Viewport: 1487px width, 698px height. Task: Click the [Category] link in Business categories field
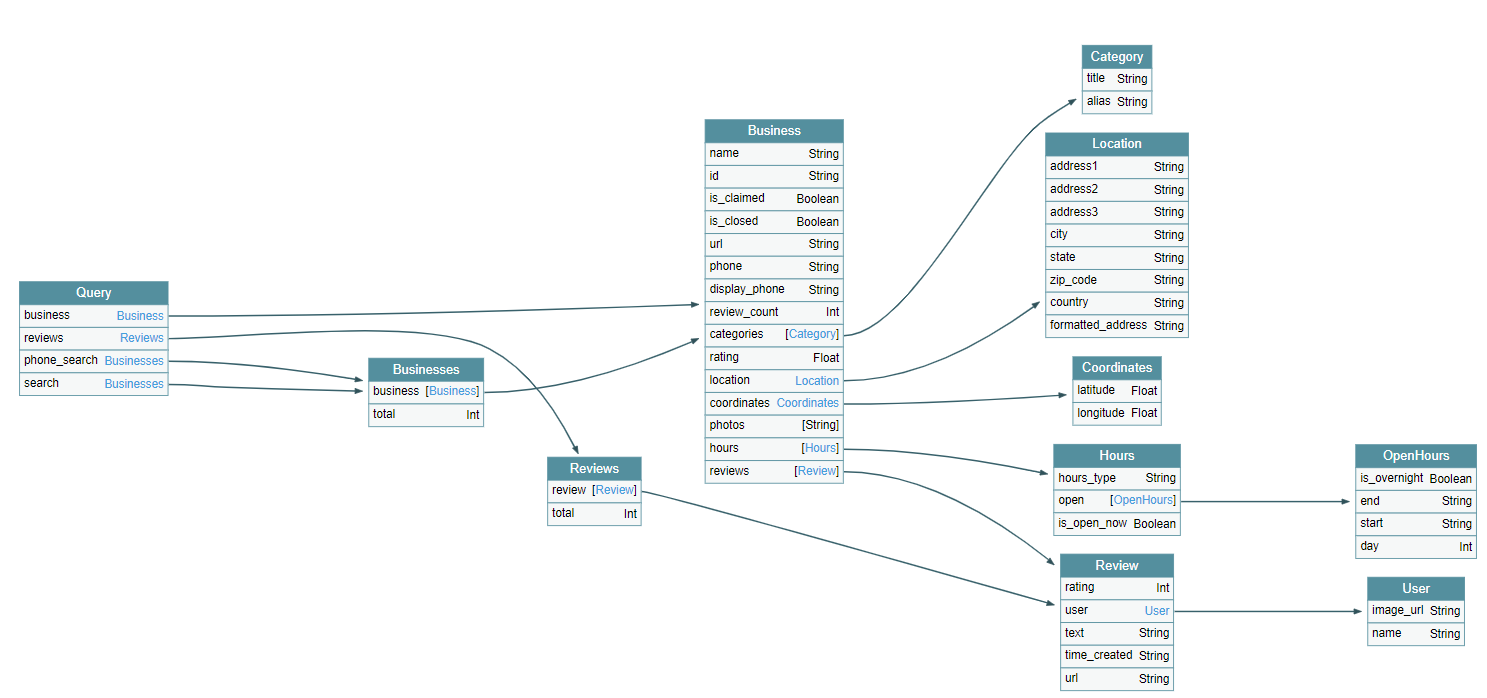click(812, 334)
